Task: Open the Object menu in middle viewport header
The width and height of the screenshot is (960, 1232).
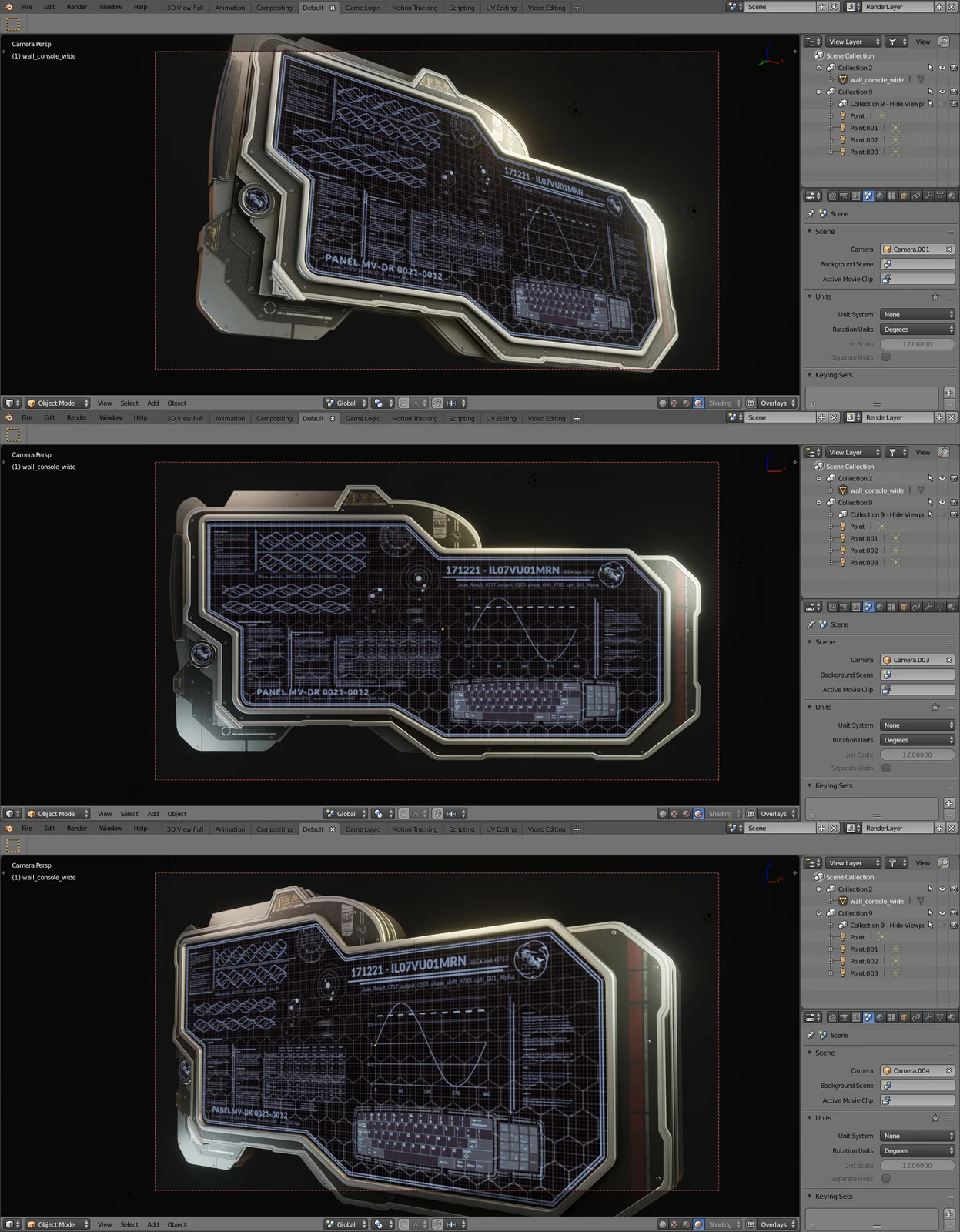Action: pyautogui.click(x=177, y=813)
